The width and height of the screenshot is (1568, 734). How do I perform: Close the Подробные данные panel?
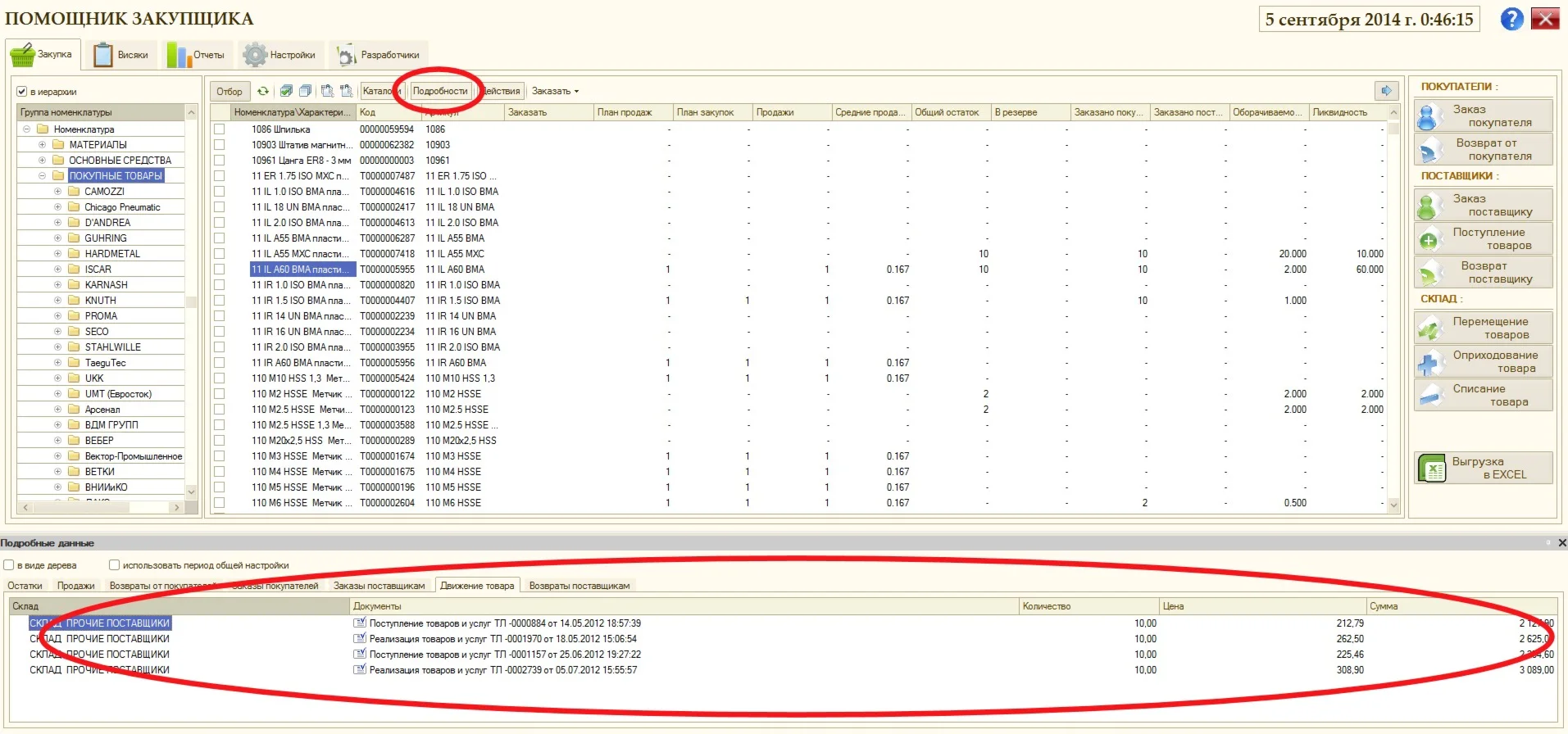(1561, 543)
